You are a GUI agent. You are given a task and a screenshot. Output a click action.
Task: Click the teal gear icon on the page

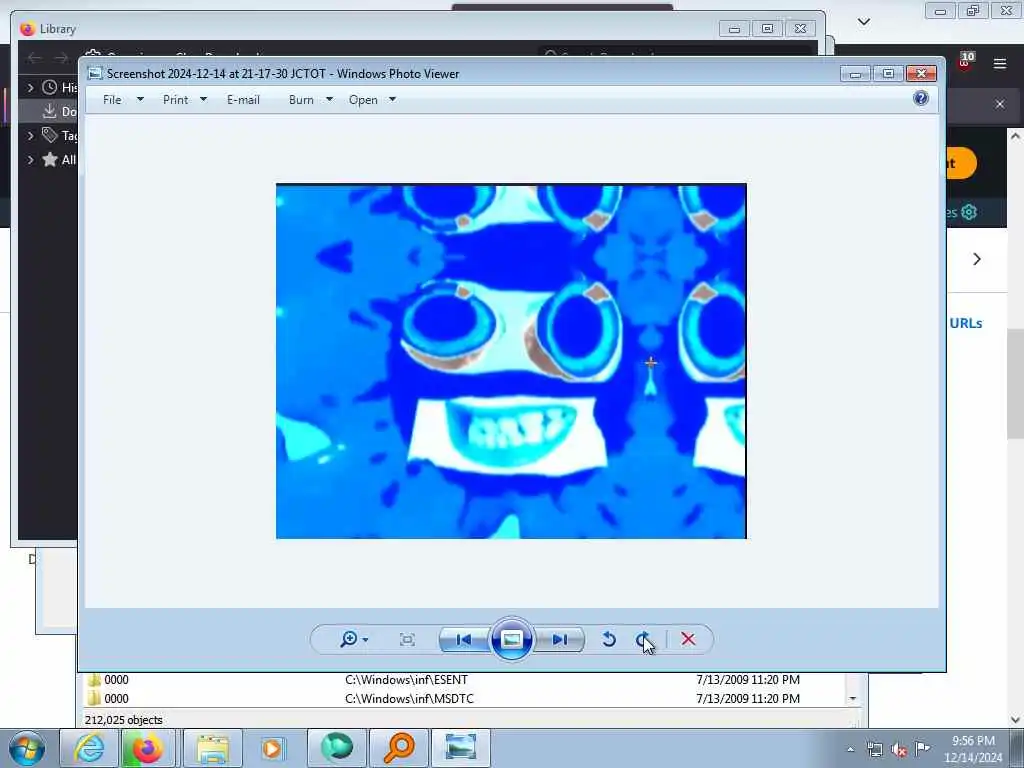(969, 212)
